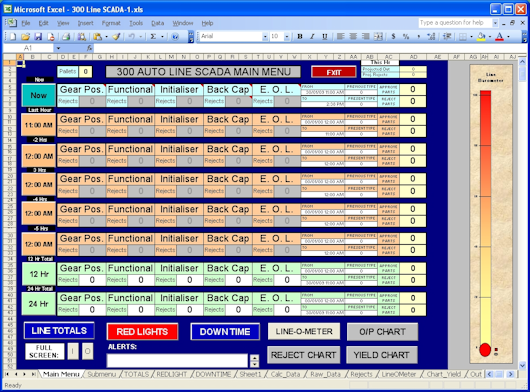The width and height of the screenshot is (530, 392).
Task: Click the Save icon in the toolbar
Action: [x=38, y=36]
